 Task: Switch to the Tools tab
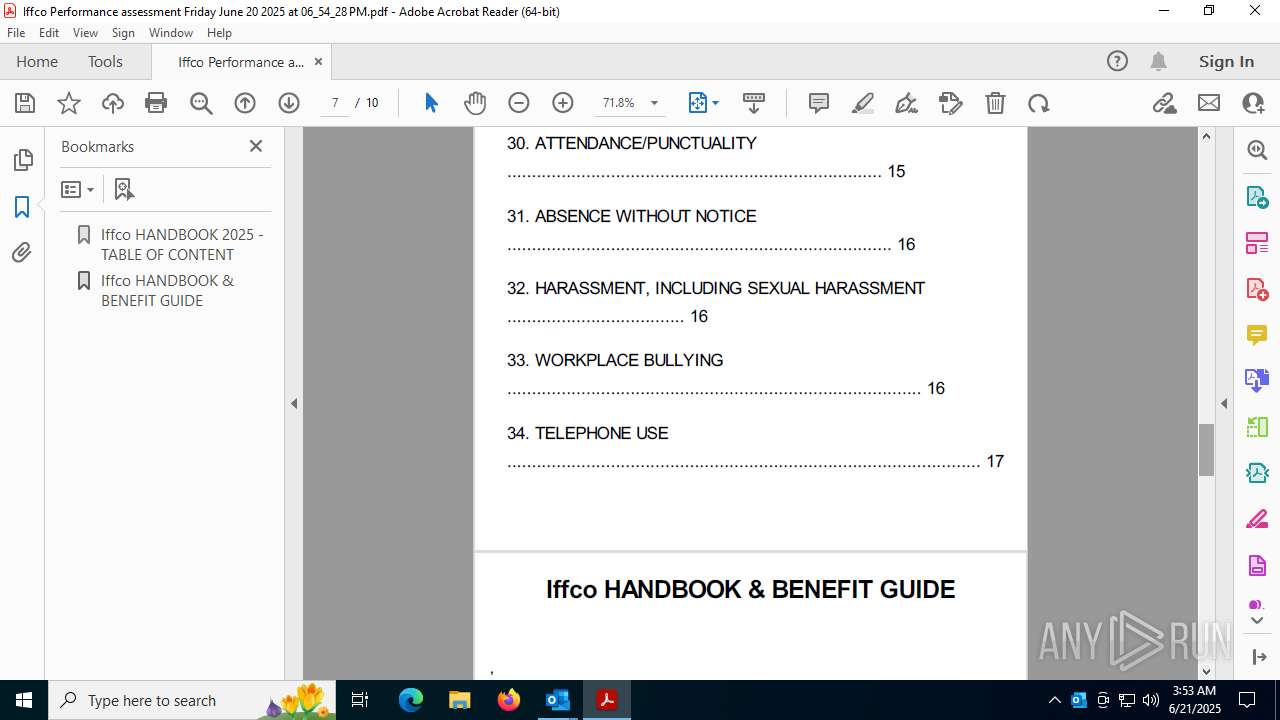tap(105, 61)
